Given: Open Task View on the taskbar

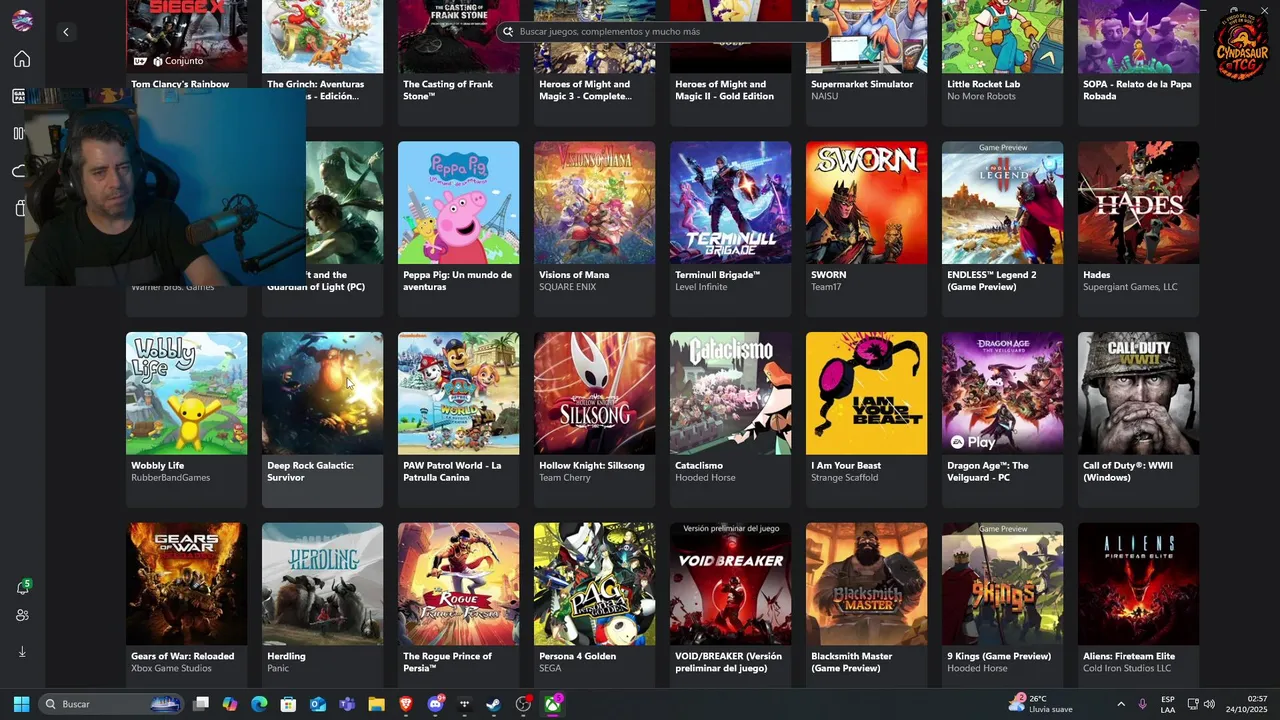Looking at the screenshot, I should [201, 704].
